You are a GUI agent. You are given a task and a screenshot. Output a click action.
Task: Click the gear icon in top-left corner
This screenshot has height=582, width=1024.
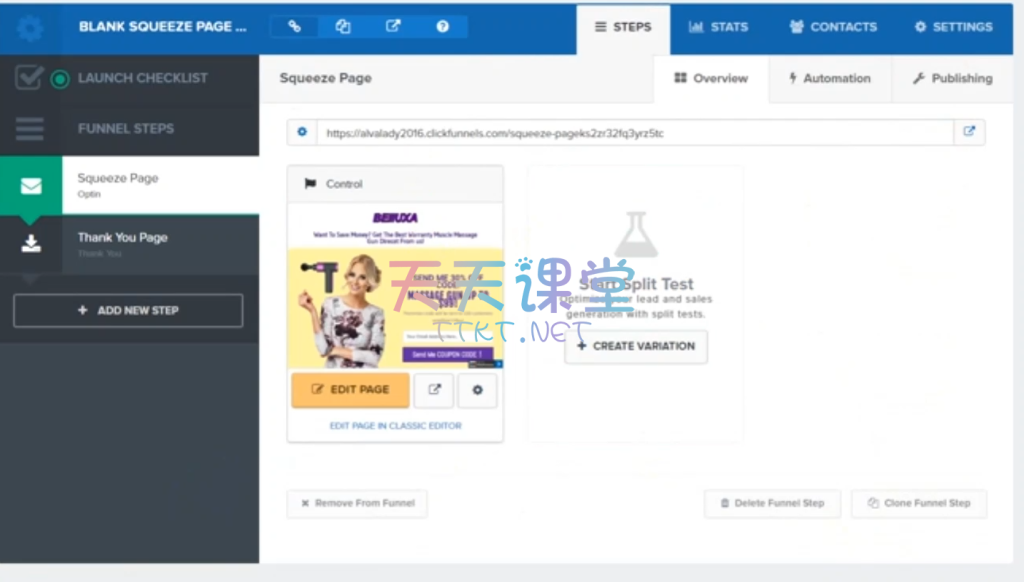pos(30,28)
